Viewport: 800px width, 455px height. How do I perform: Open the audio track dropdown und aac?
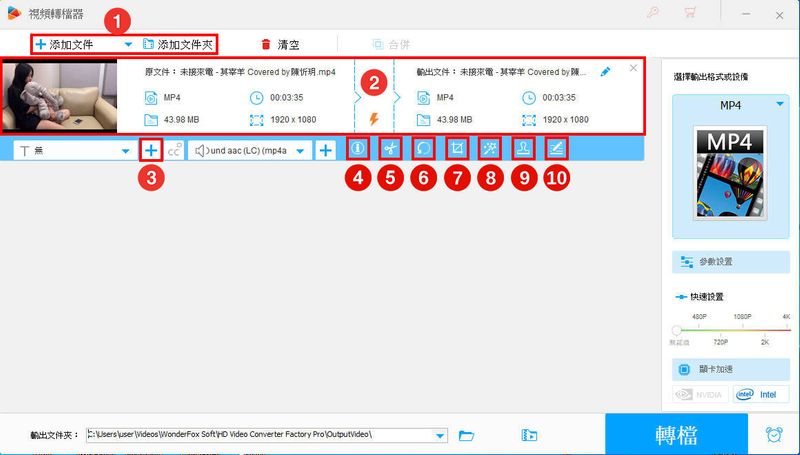coord(250,150)
